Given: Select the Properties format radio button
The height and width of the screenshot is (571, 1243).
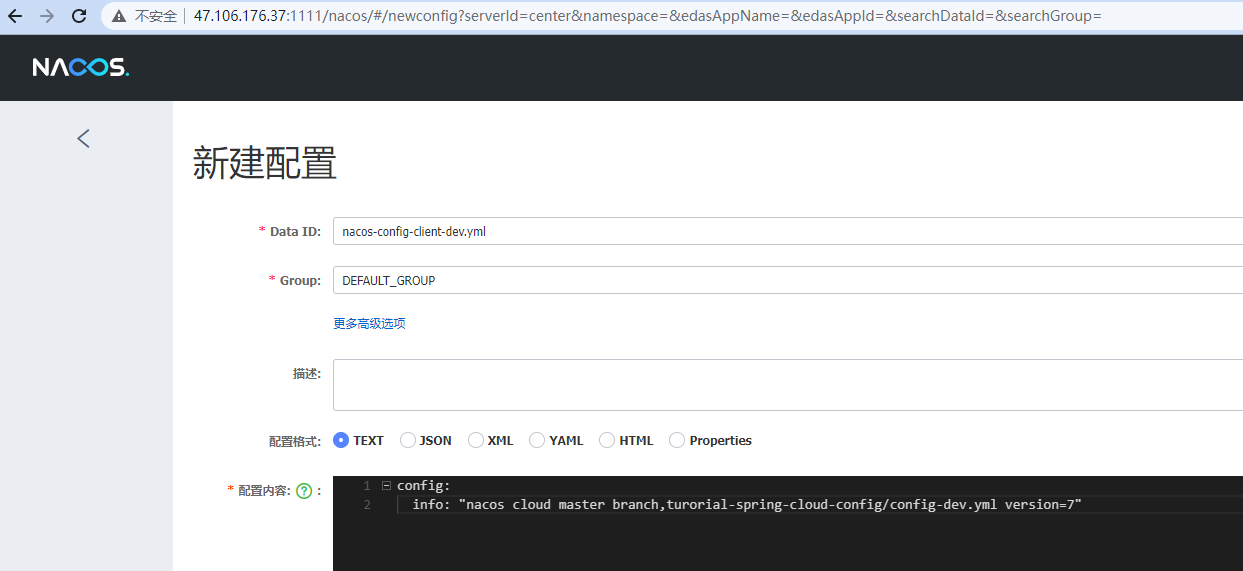Looking at the screenshot, I should [677, 440].
